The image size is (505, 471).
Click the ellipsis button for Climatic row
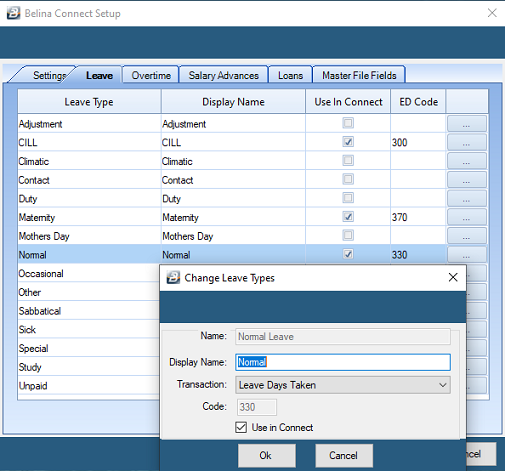[467, 161]
